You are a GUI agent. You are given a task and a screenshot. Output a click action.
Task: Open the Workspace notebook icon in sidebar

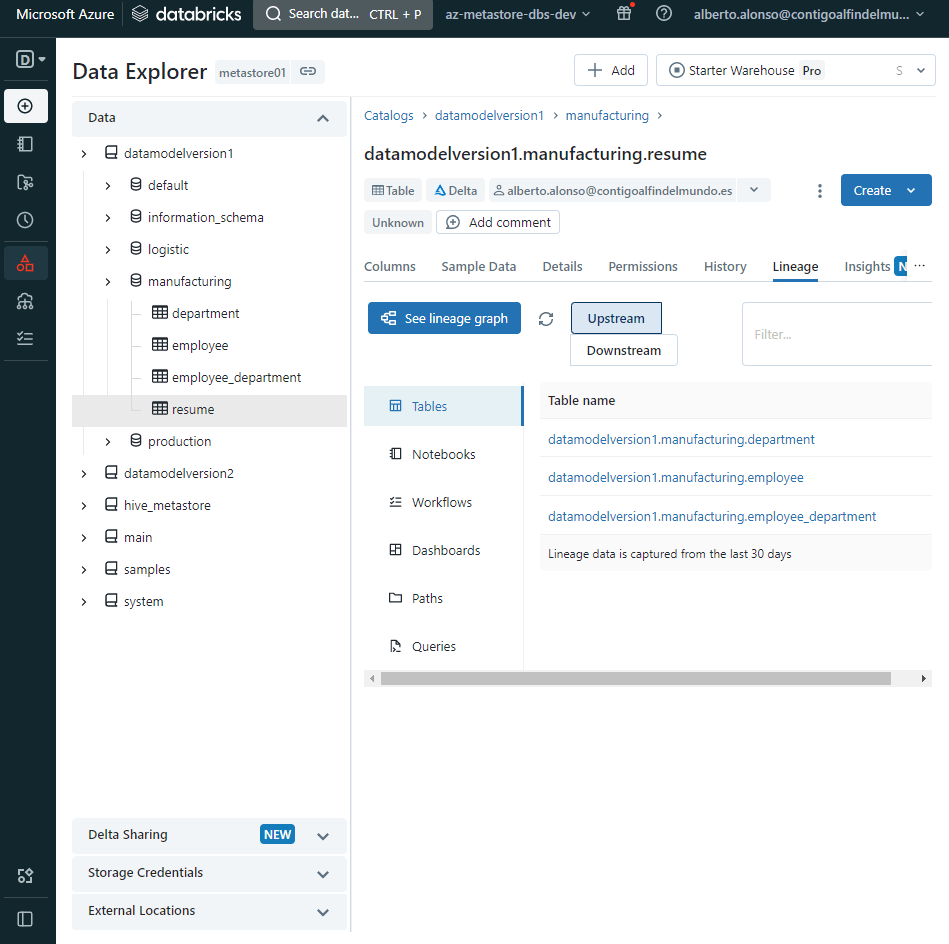tap(26, 144)
